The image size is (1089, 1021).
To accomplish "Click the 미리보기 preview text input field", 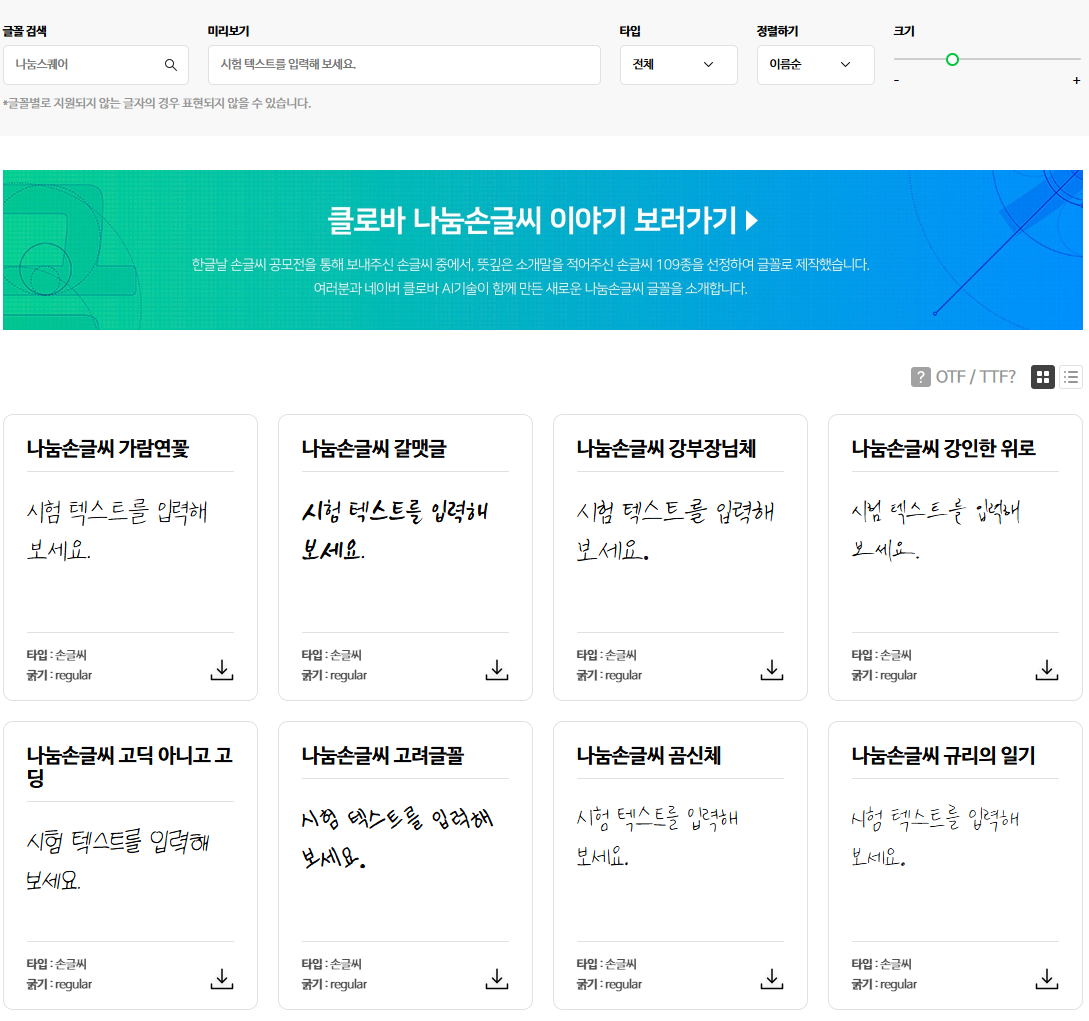I will (403, 64).
